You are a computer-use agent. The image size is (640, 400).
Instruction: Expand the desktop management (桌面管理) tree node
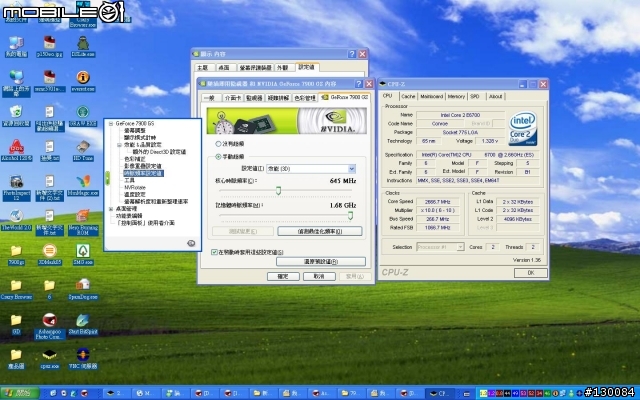click(x=111, y=209)
